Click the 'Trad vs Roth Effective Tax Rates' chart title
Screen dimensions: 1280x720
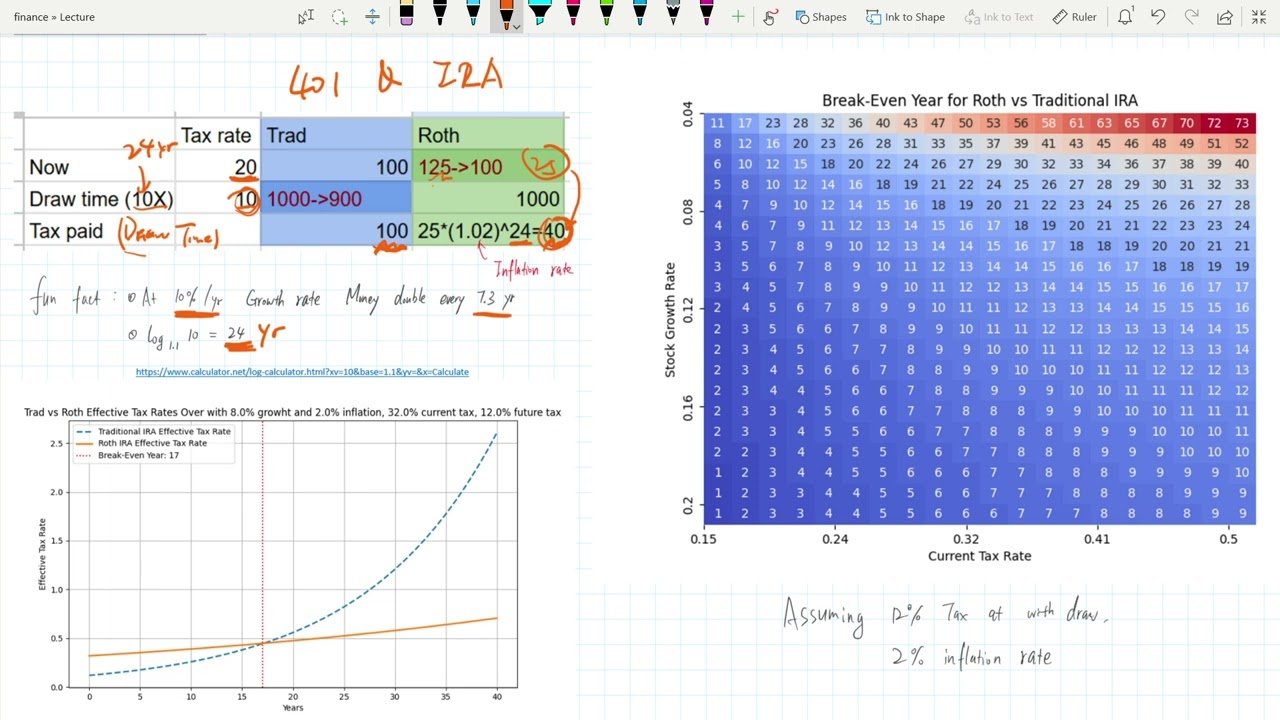[292, 412]
